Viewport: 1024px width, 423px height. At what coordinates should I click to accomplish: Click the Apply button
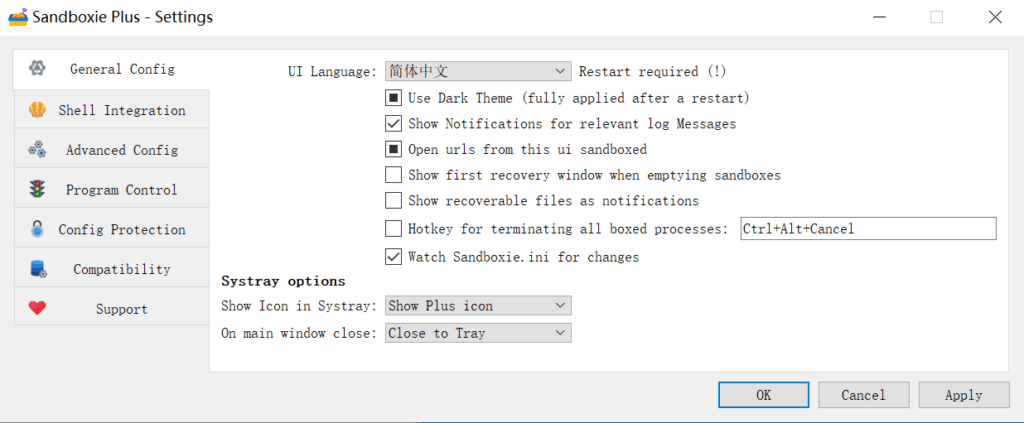[963, 395]
